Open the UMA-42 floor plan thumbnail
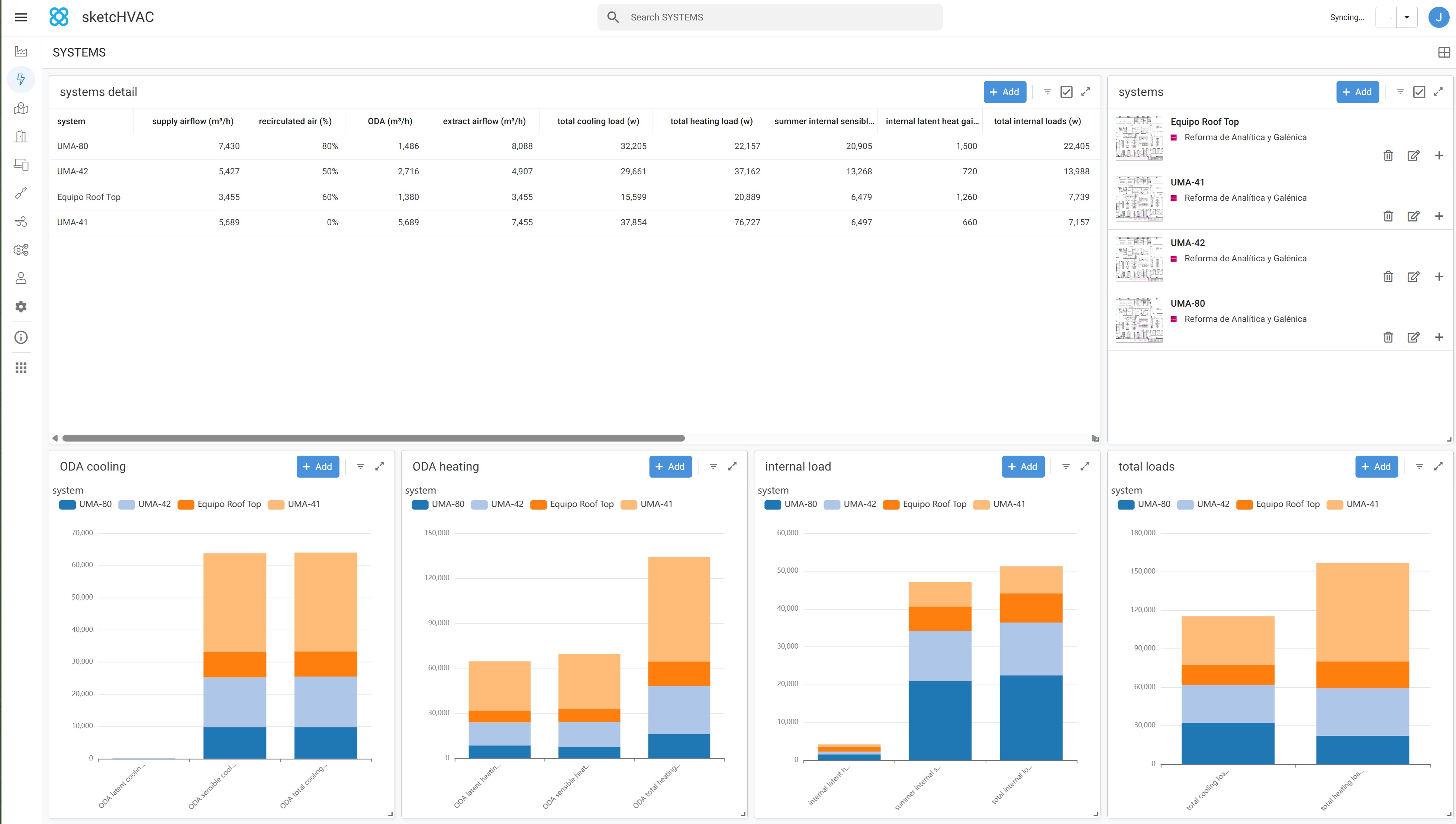This screenshot has width=1456, height=824. click(x=1139, y=259)
